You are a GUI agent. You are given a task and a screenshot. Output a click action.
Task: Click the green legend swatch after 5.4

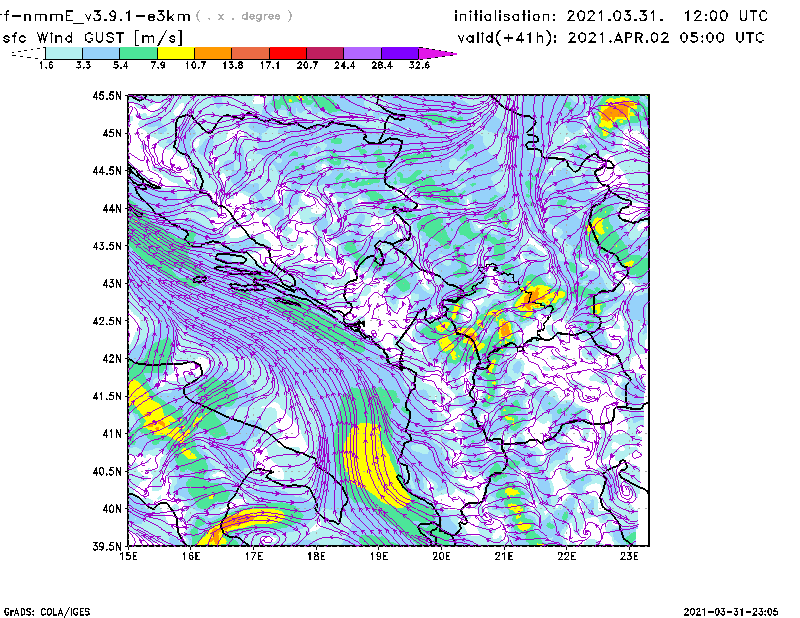coord(138,53)
